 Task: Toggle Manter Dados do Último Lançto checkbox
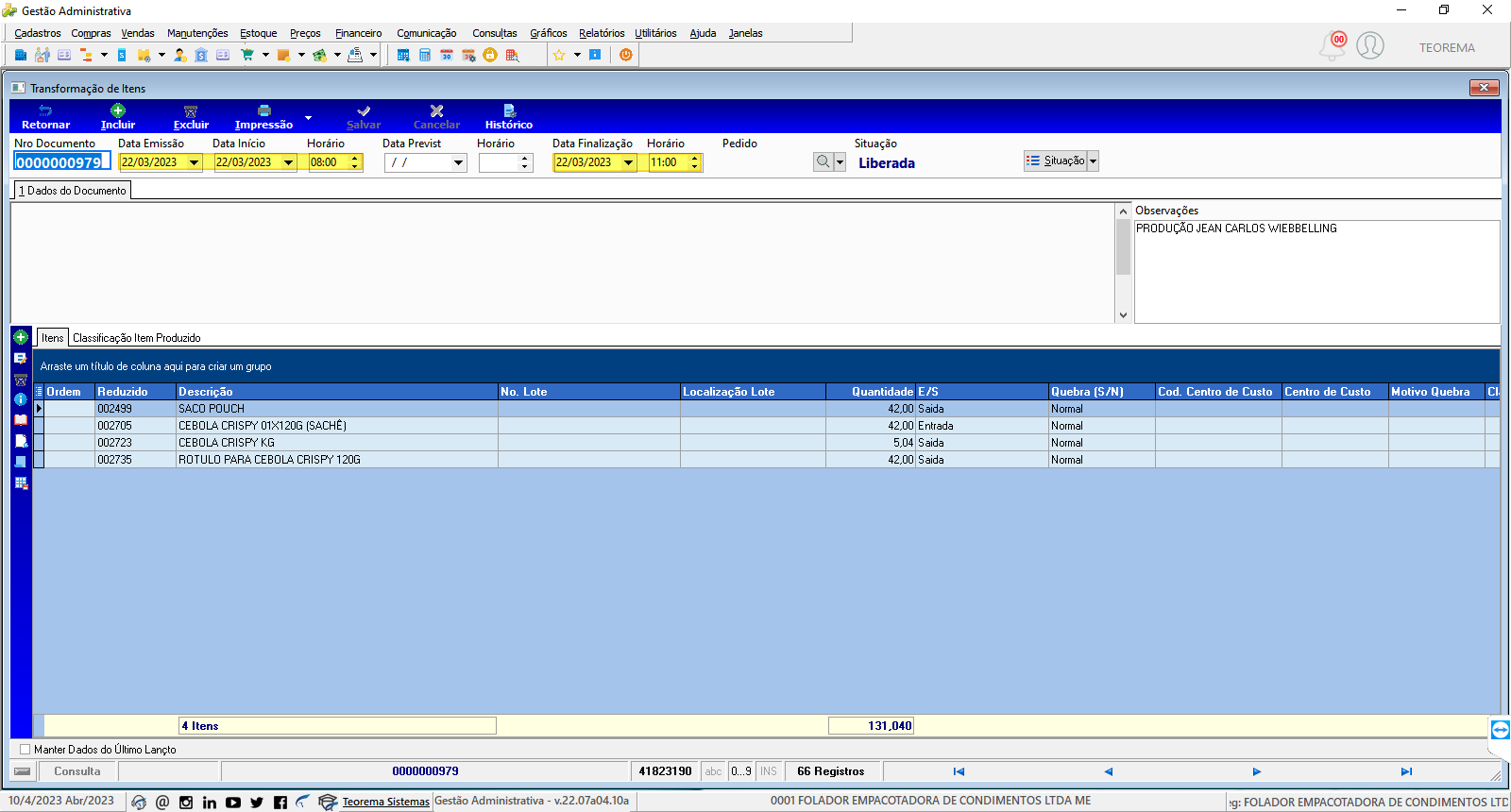click(25, 750)
